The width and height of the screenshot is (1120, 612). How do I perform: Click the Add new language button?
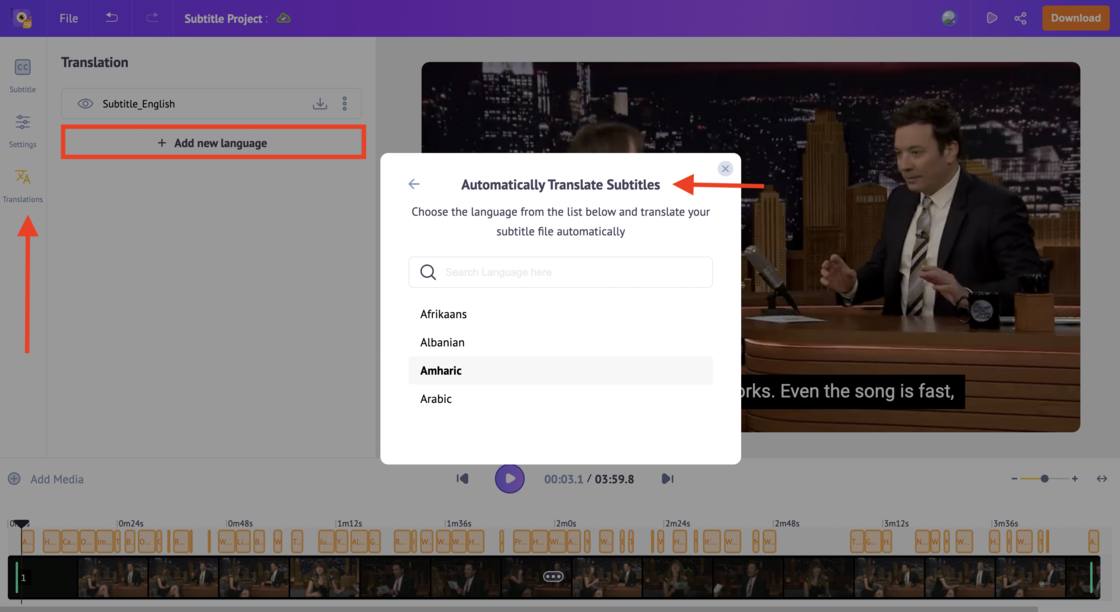213,142
